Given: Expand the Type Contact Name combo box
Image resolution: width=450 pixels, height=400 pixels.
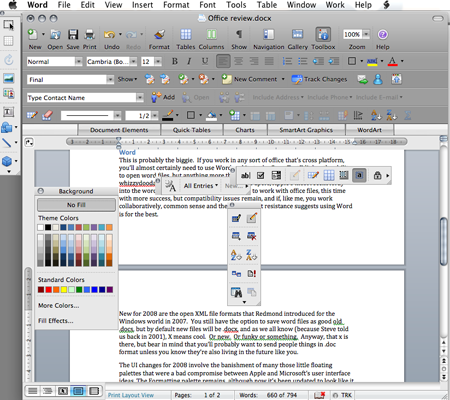Looking at the screenshot, I should pos(140,98).
